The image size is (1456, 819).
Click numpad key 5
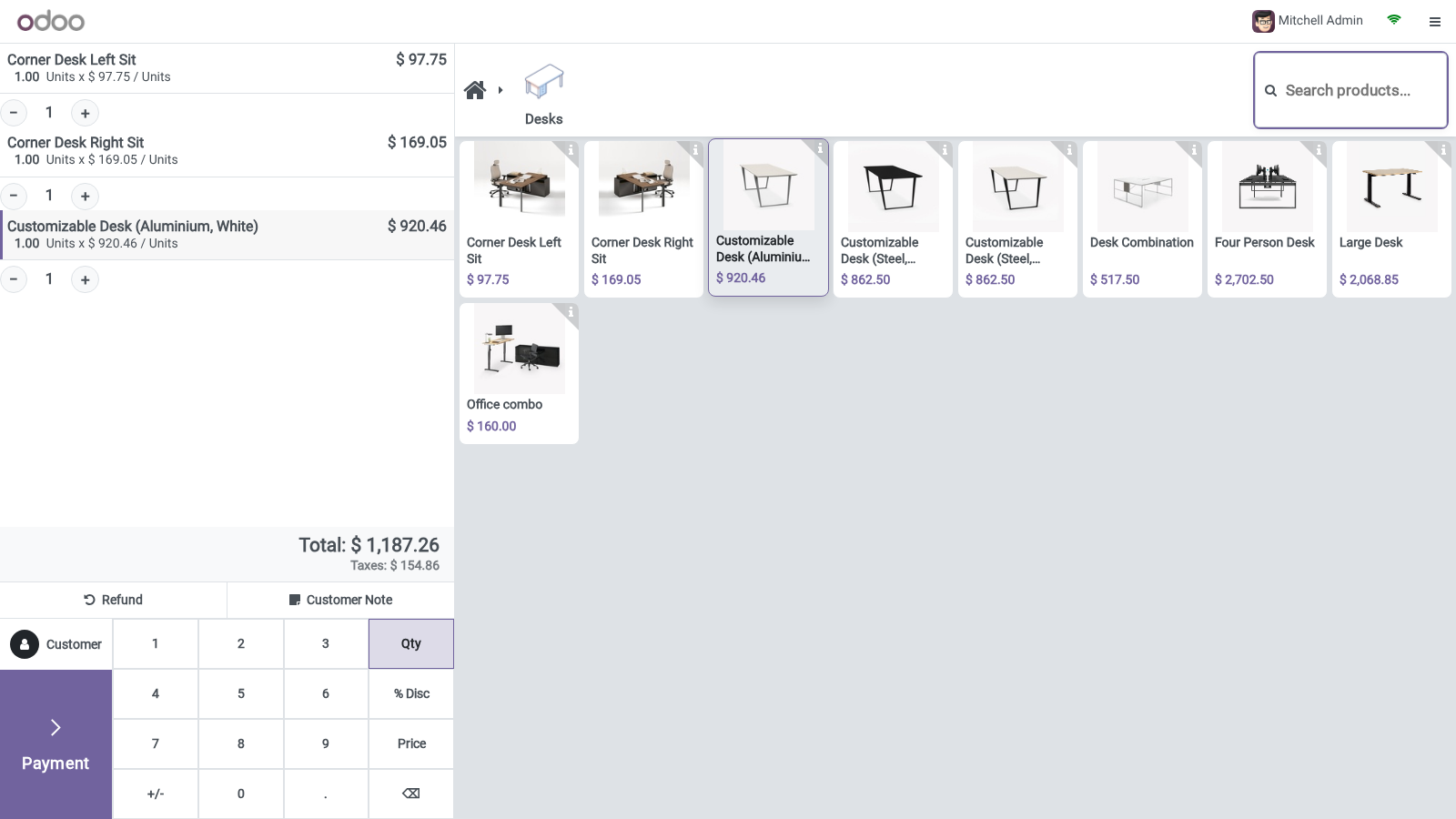point(241,693)
